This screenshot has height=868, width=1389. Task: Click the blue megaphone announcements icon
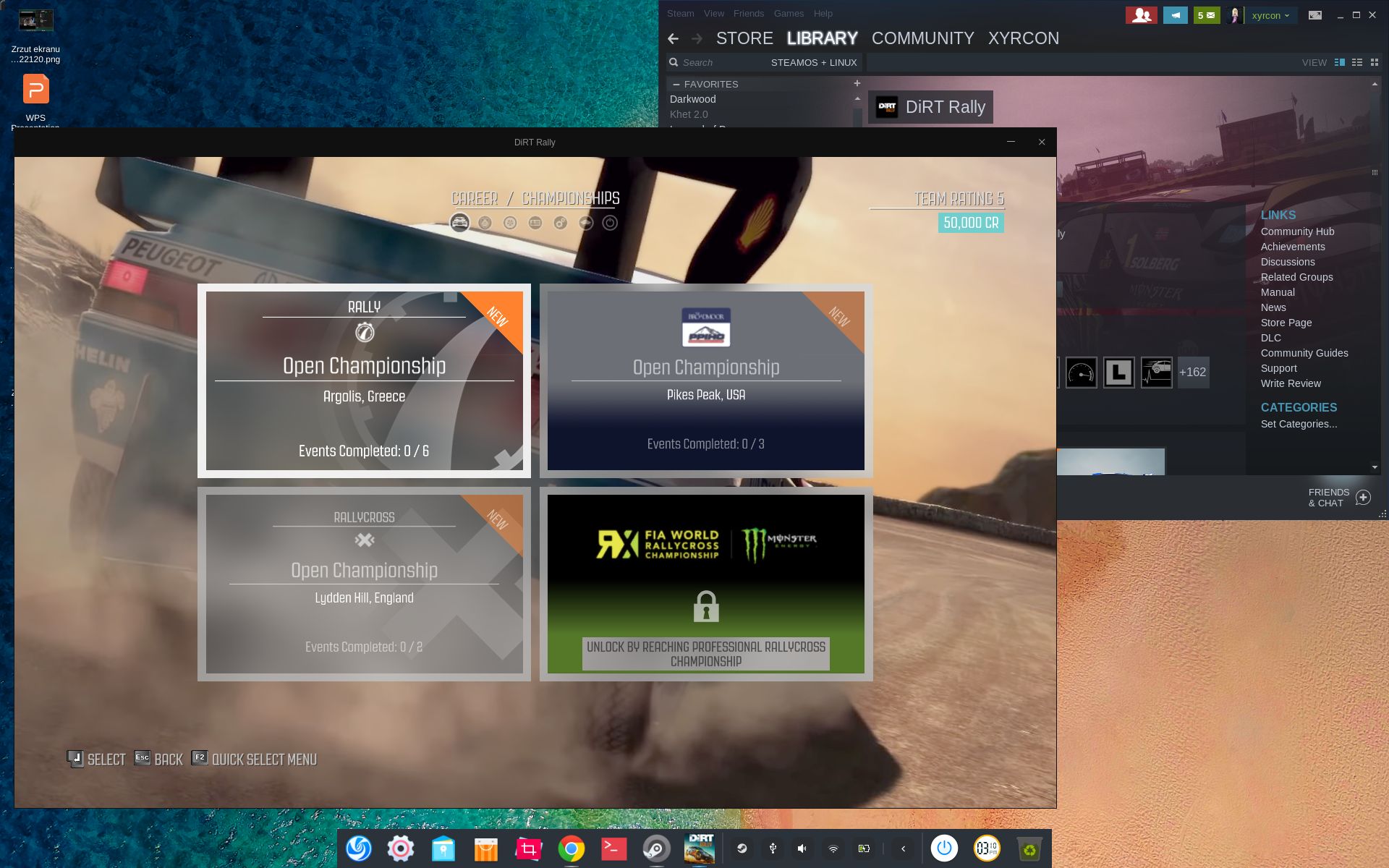click(x=1175, y=15)
